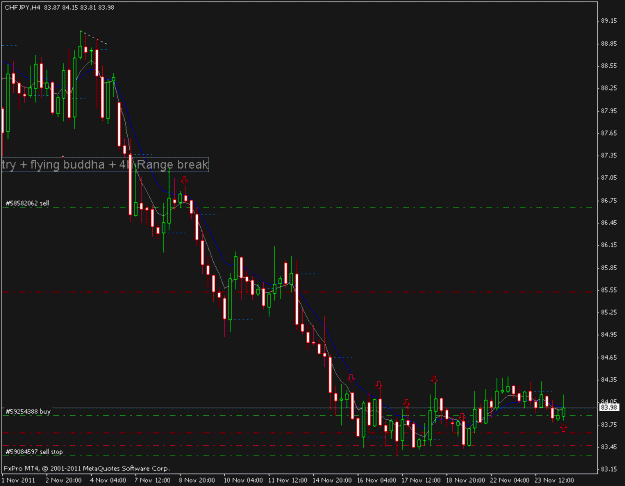Click the '7 Nov 12:00' time axis label
Screen dimensions: 625x486
pos(153,480)
